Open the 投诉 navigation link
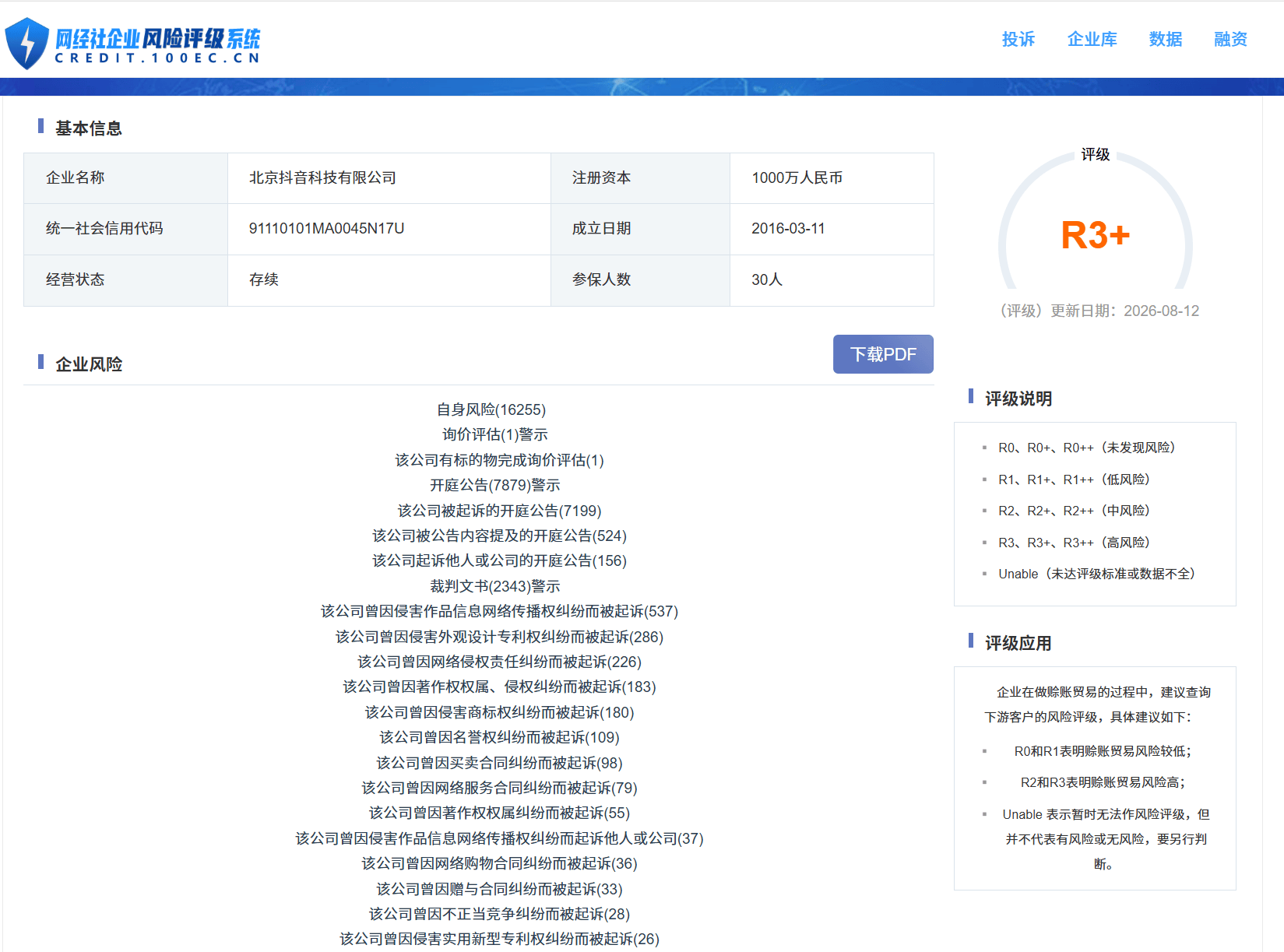Viewport: 1284px width, 952px height. pyautogui.click(x=1018, y=39)
